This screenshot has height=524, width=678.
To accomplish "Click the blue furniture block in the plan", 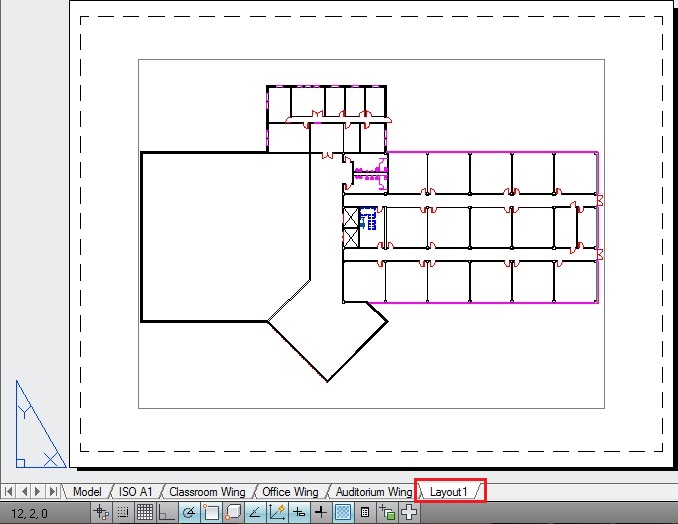I will pos(368,218).
